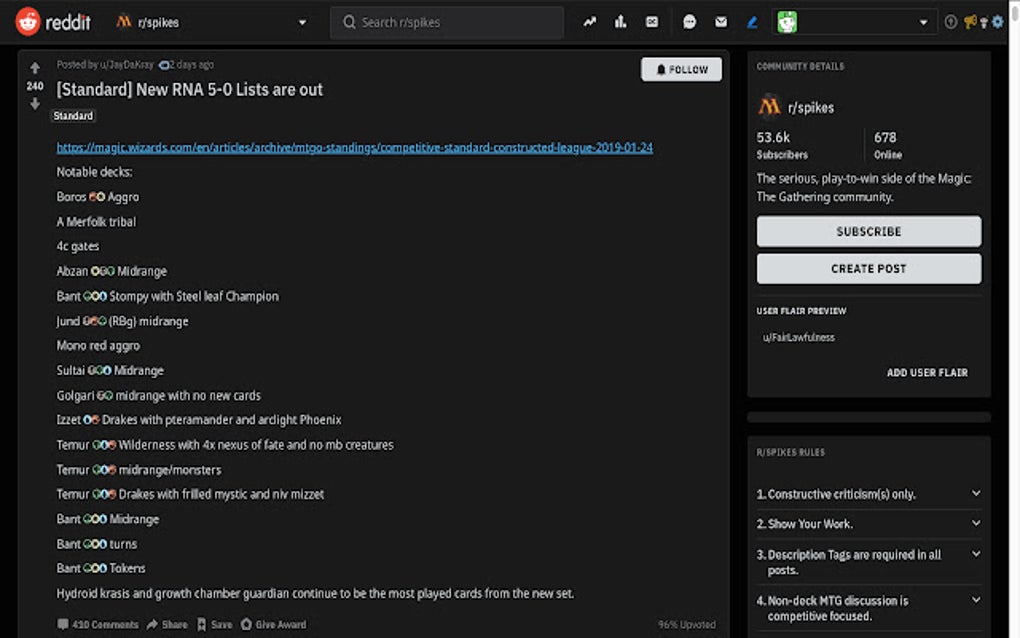Screen dimensions: 1020x638
Task: Toggle Subscribe for r/spikes
Action: click(868, 231)
